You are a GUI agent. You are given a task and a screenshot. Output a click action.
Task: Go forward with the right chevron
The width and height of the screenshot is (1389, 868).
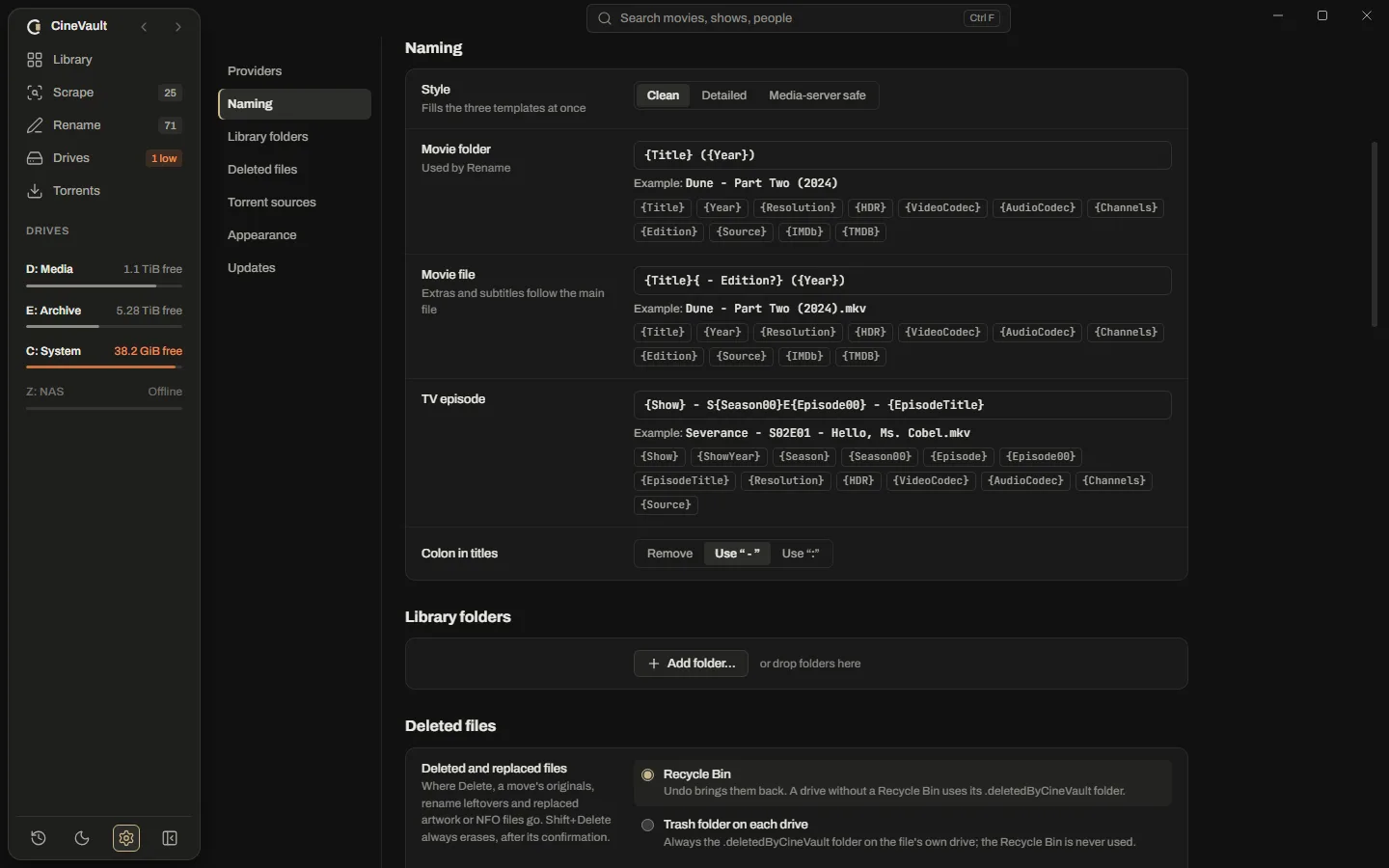[177, 27]
